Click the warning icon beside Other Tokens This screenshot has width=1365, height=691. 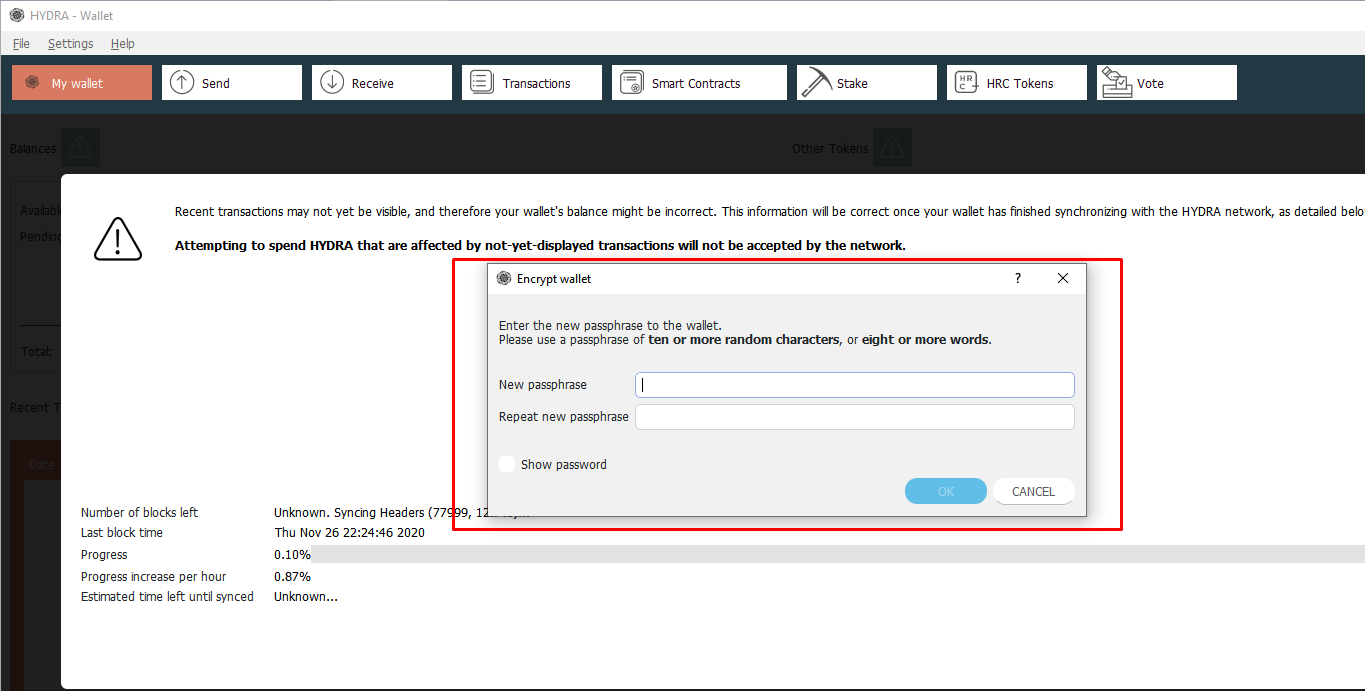pyautogui.click(x=892, y=147)
